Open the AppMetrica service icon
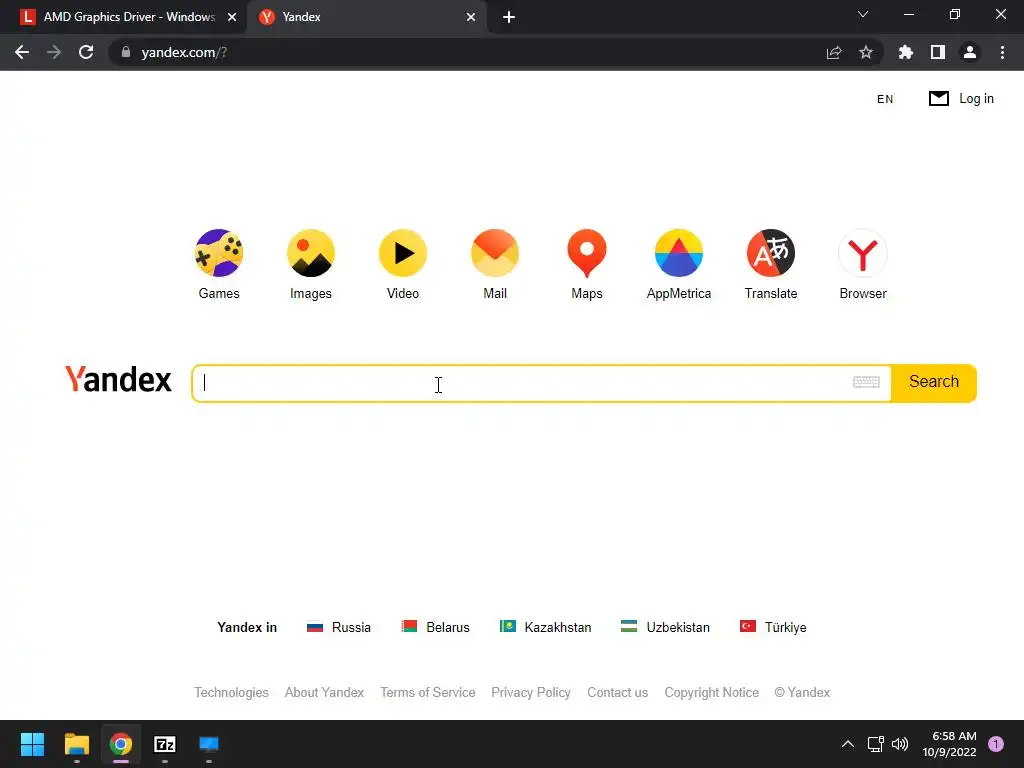The width and height of the screenshot is (1024, 768). (x=679, y=253)
